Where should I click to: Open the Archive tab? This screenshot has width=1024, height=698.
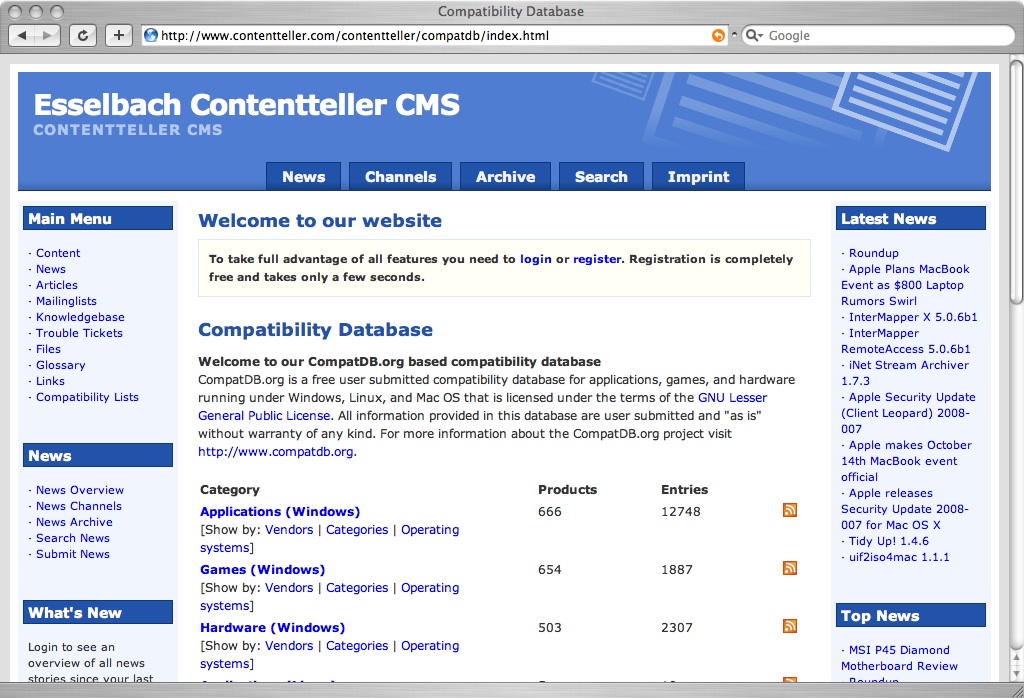click(x=505, y=176)
